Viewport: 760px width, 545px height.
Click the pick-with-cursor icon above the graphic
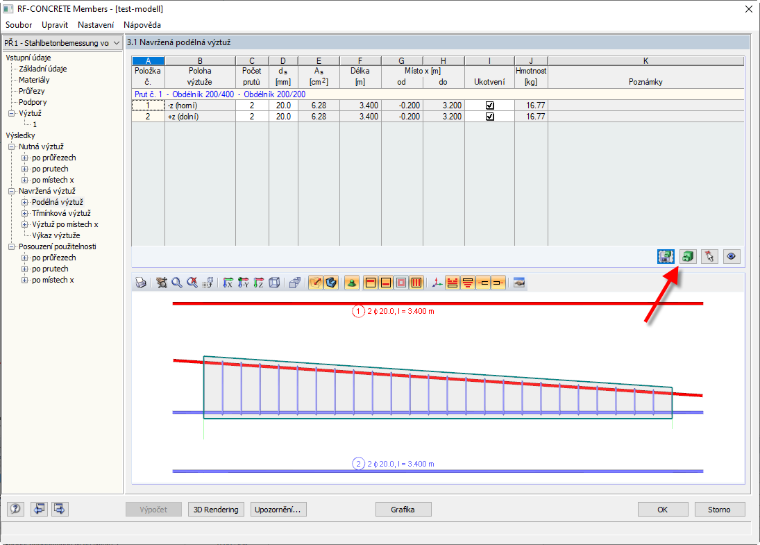[x=710, y=256]
